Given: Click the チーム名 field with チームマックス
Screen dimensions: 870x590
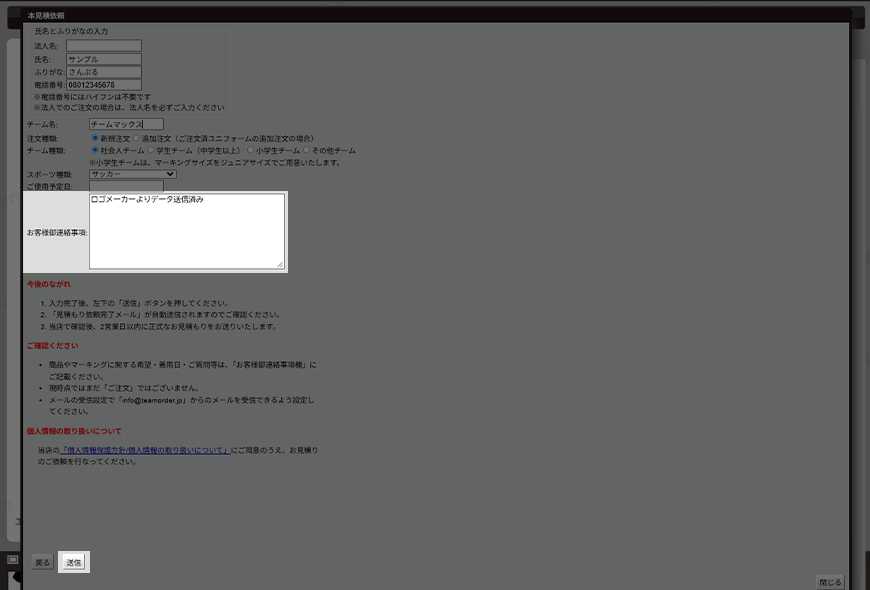Looking at the screenshot, I should (127, 124).
